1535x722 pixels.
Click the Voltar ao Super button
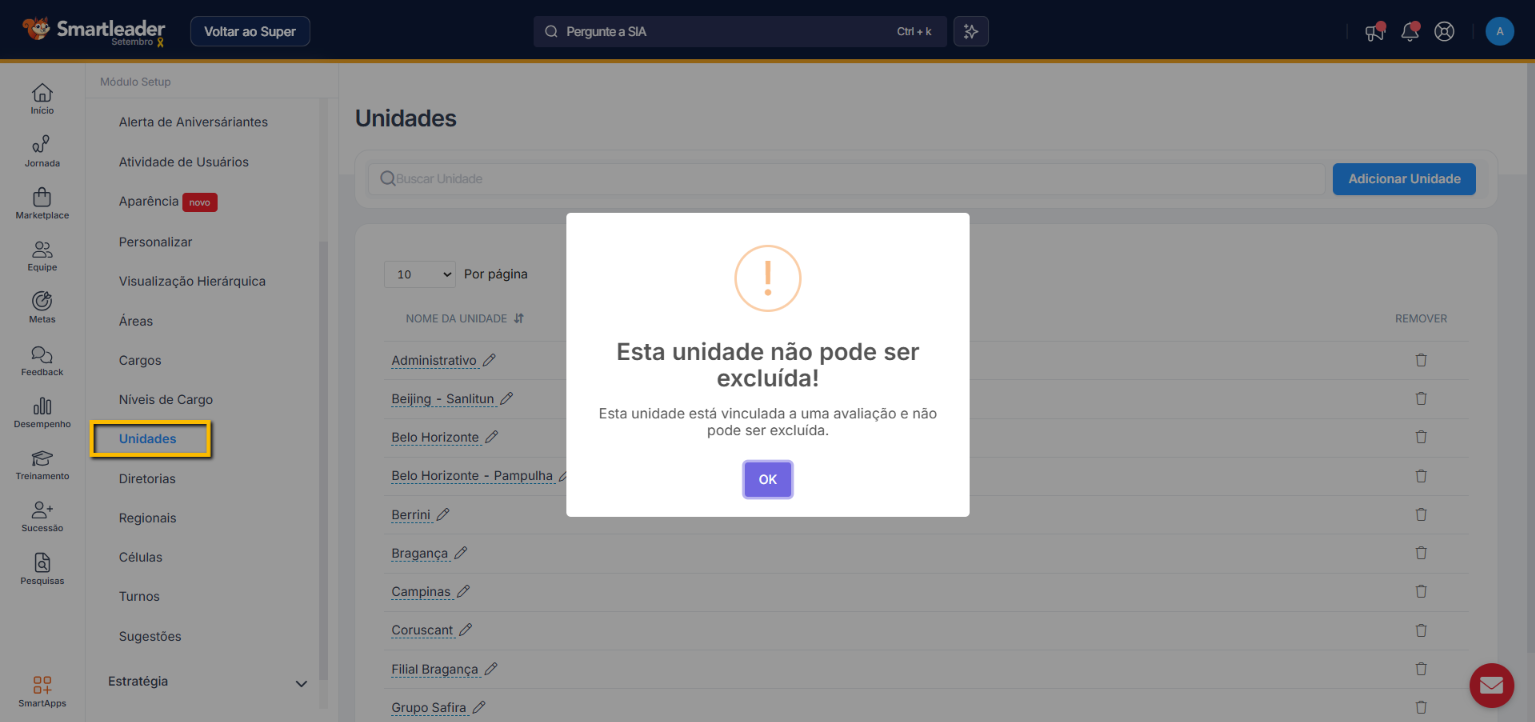coord(250,31)
